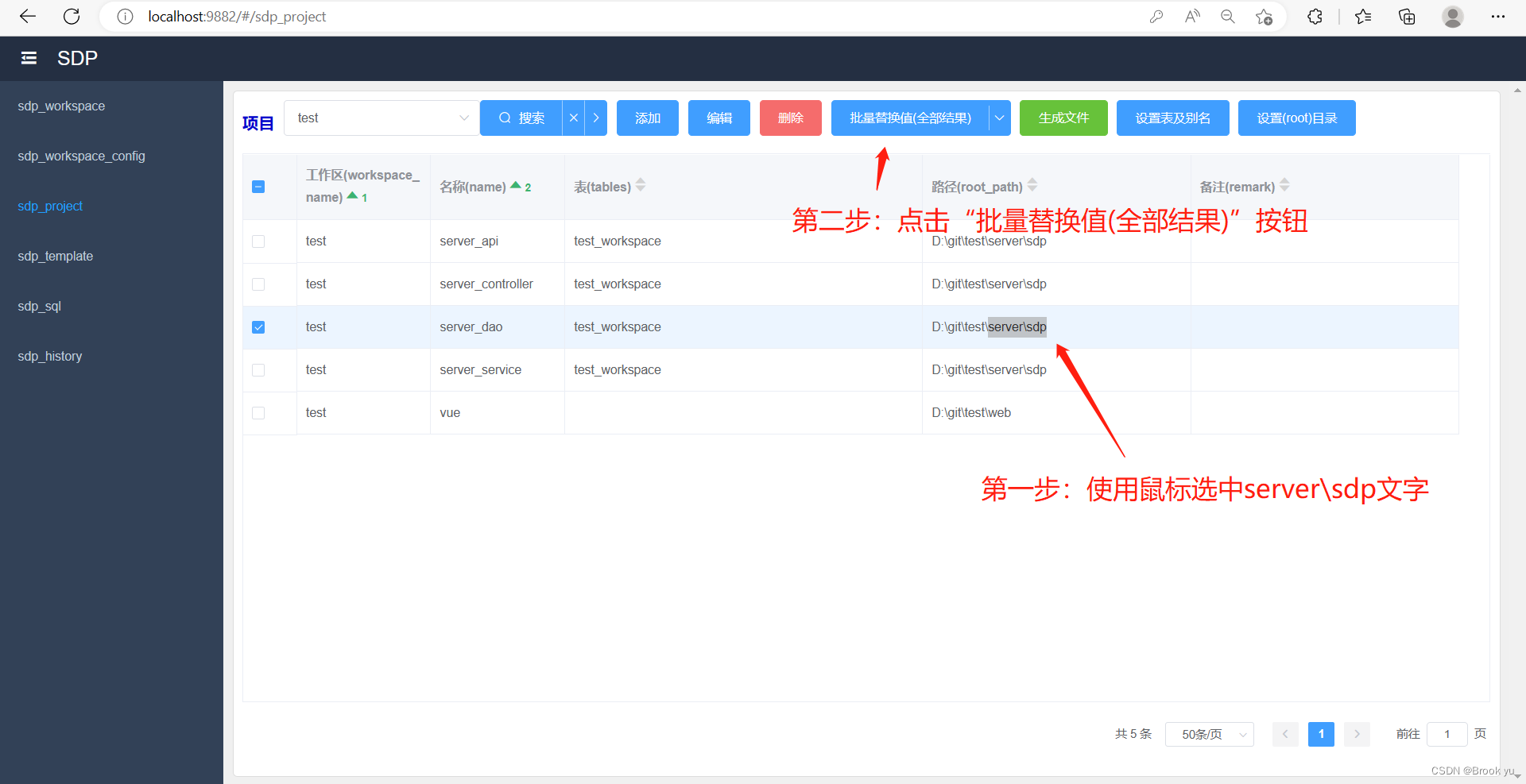Image resolution: width=1526 pixels, height=784 pixels.
Task: Click the browser address bar URL
Action: click(x=237, y=17)
